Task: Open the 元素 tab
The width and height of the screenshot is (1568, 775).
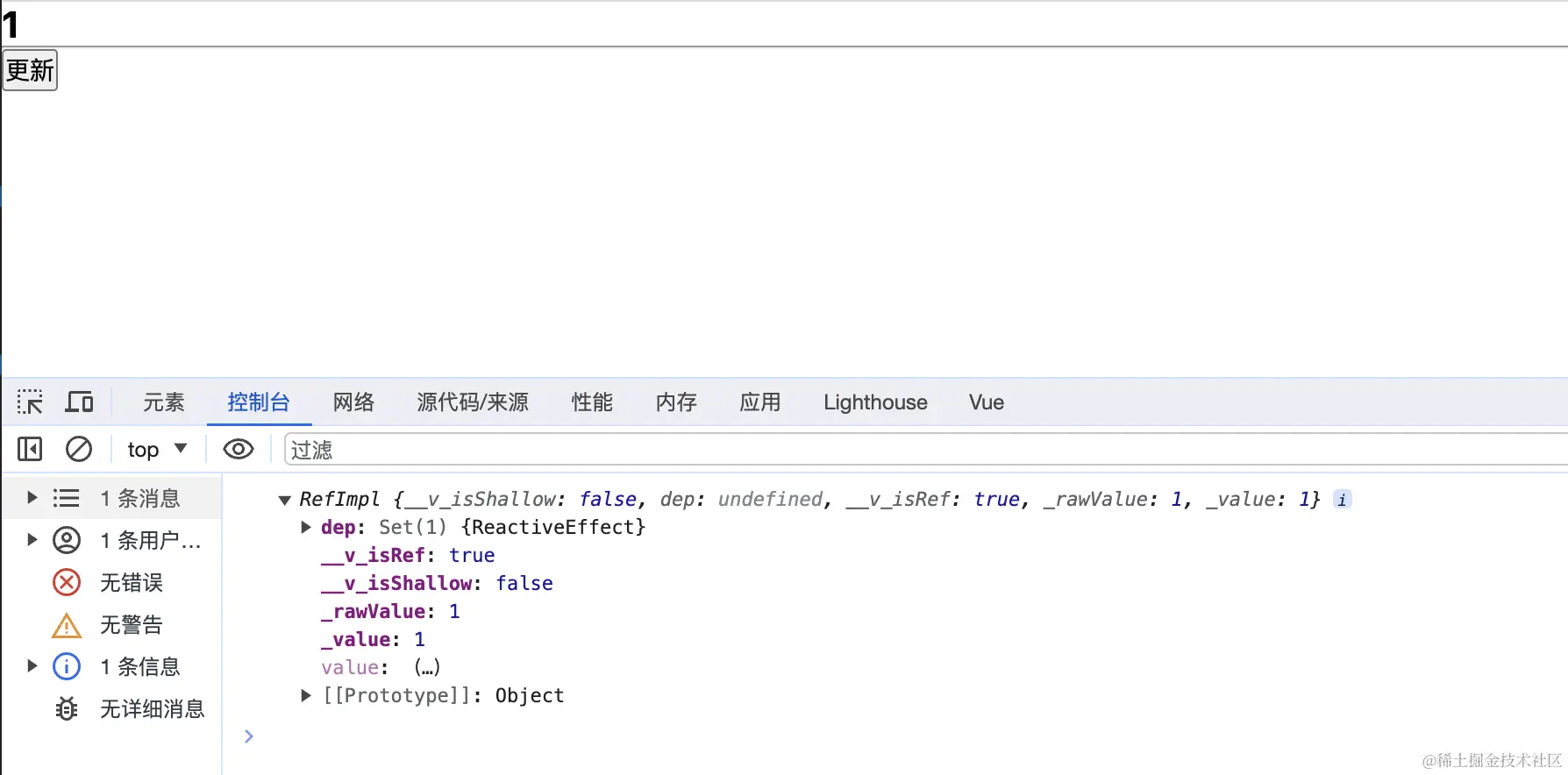Action: (164, 402)
